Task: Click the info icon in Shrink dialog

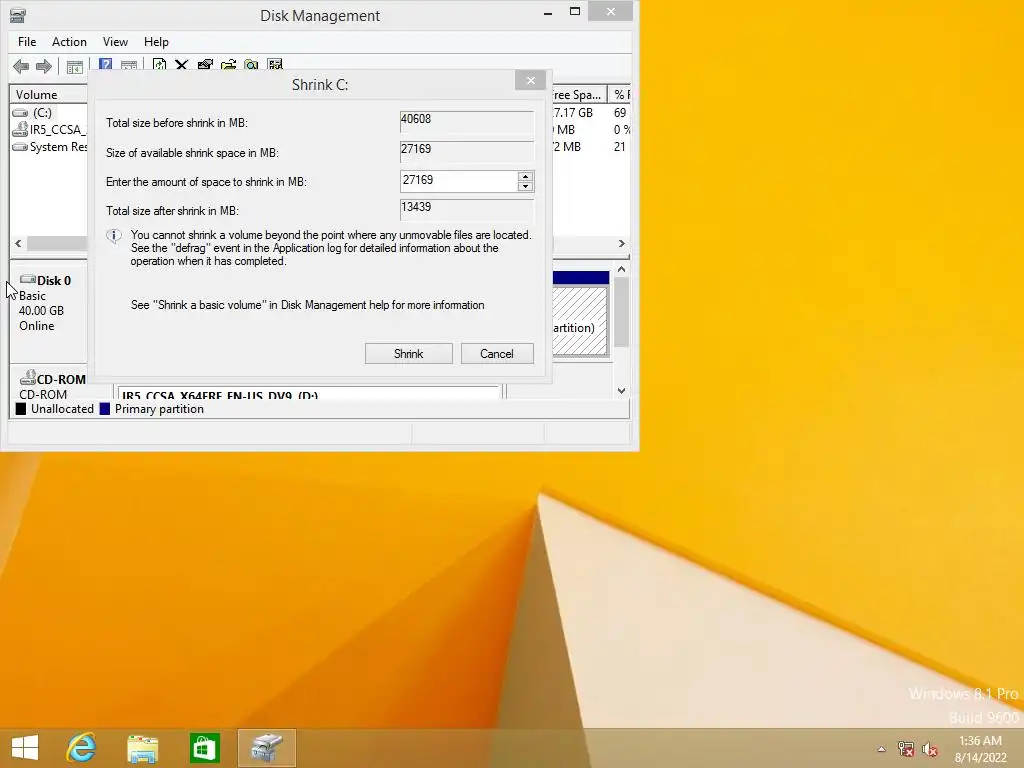Action: (x=114, y=236)
